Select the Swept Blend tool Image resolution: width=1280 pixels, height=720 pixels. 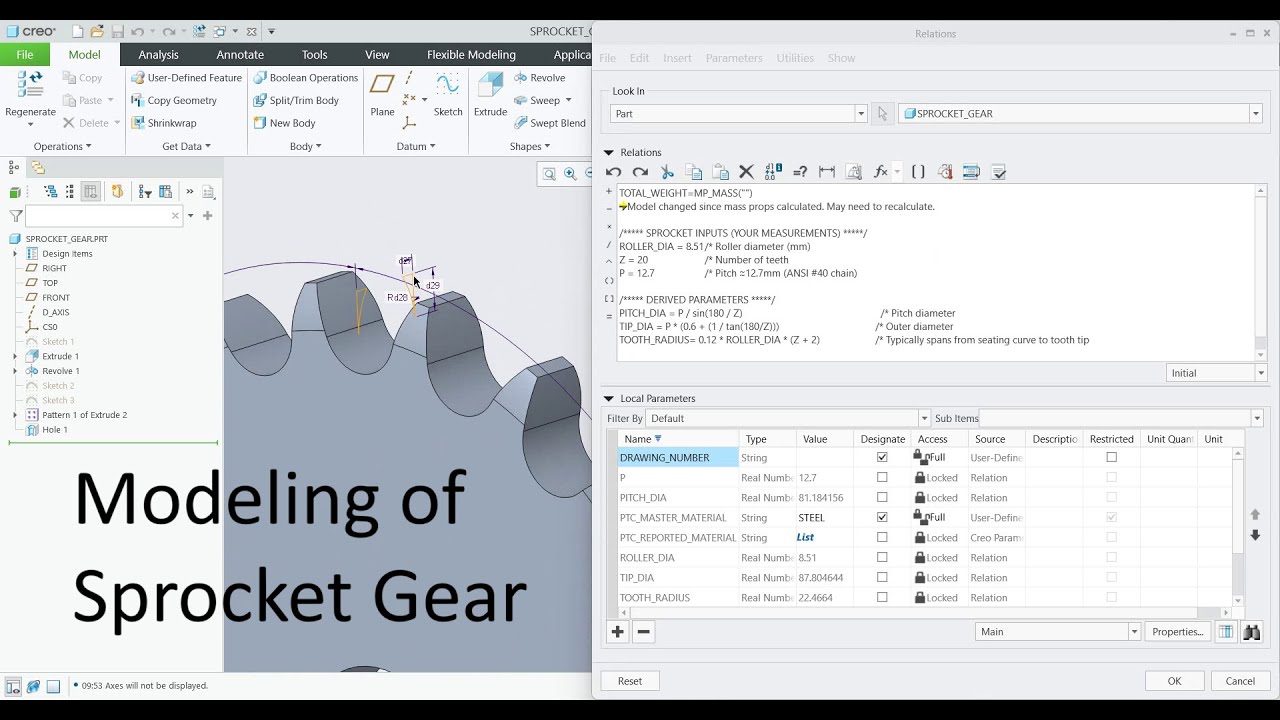550,123
